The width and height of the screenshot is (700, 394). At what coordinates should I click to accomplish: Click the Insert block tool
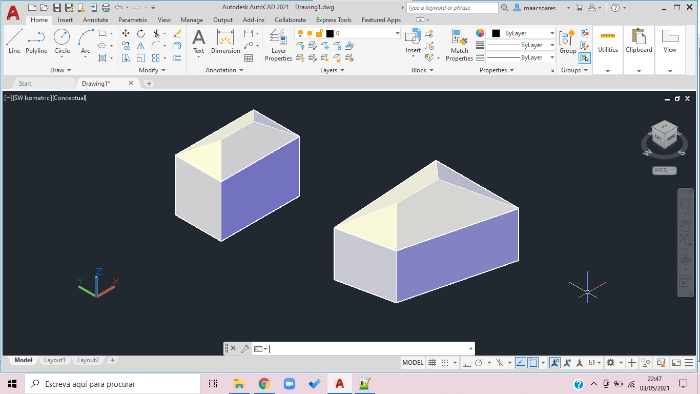pos(413,41)
